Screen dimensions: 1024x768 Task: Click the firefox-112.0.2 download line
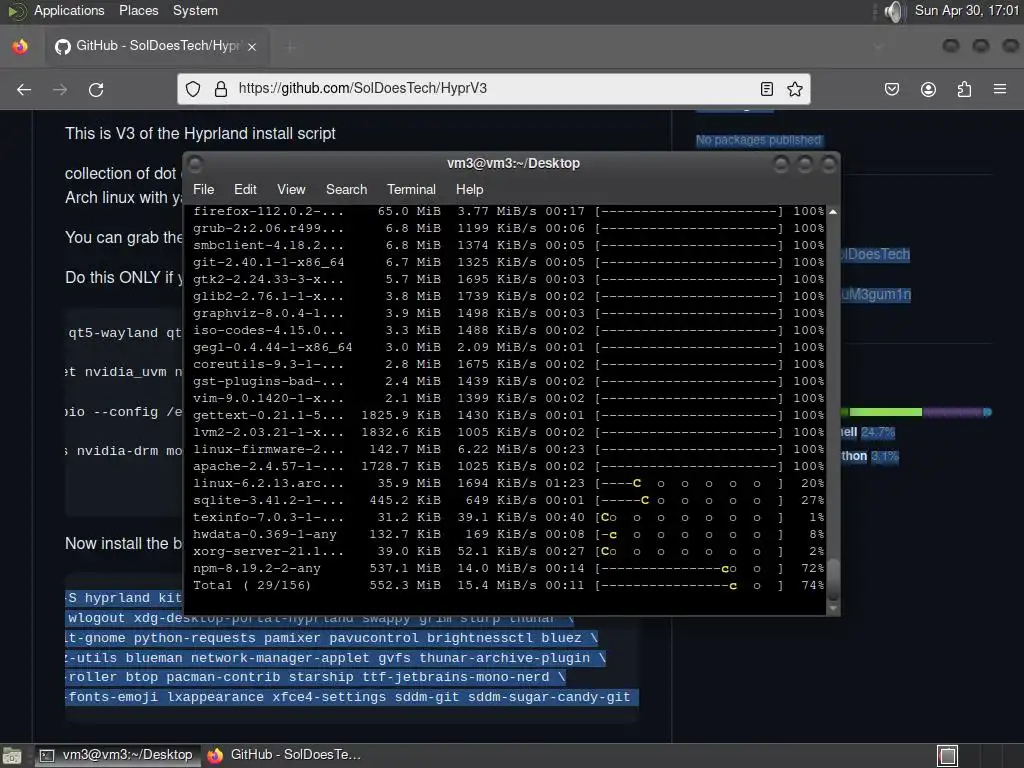508,212
